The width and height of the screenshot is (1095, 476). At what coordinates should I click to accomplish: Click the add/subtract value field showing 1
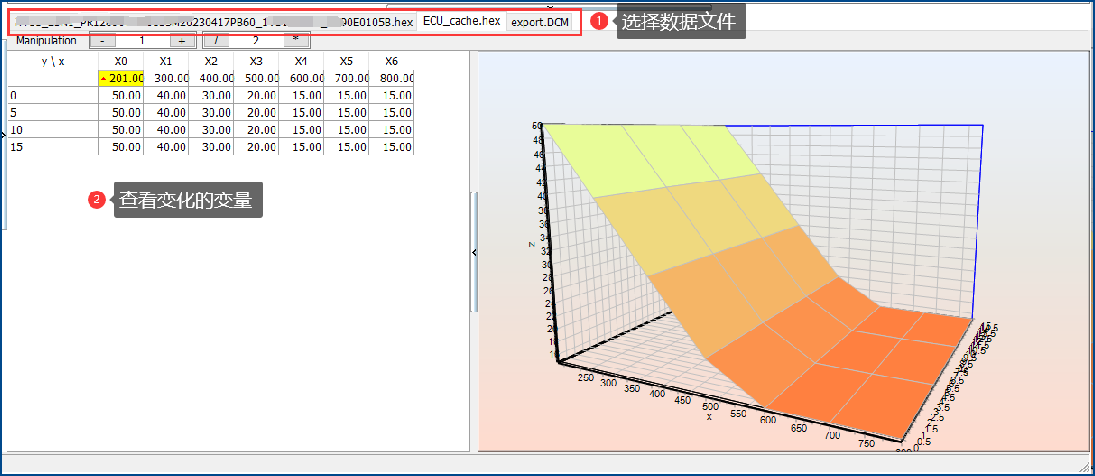click(x=142, y=40)
